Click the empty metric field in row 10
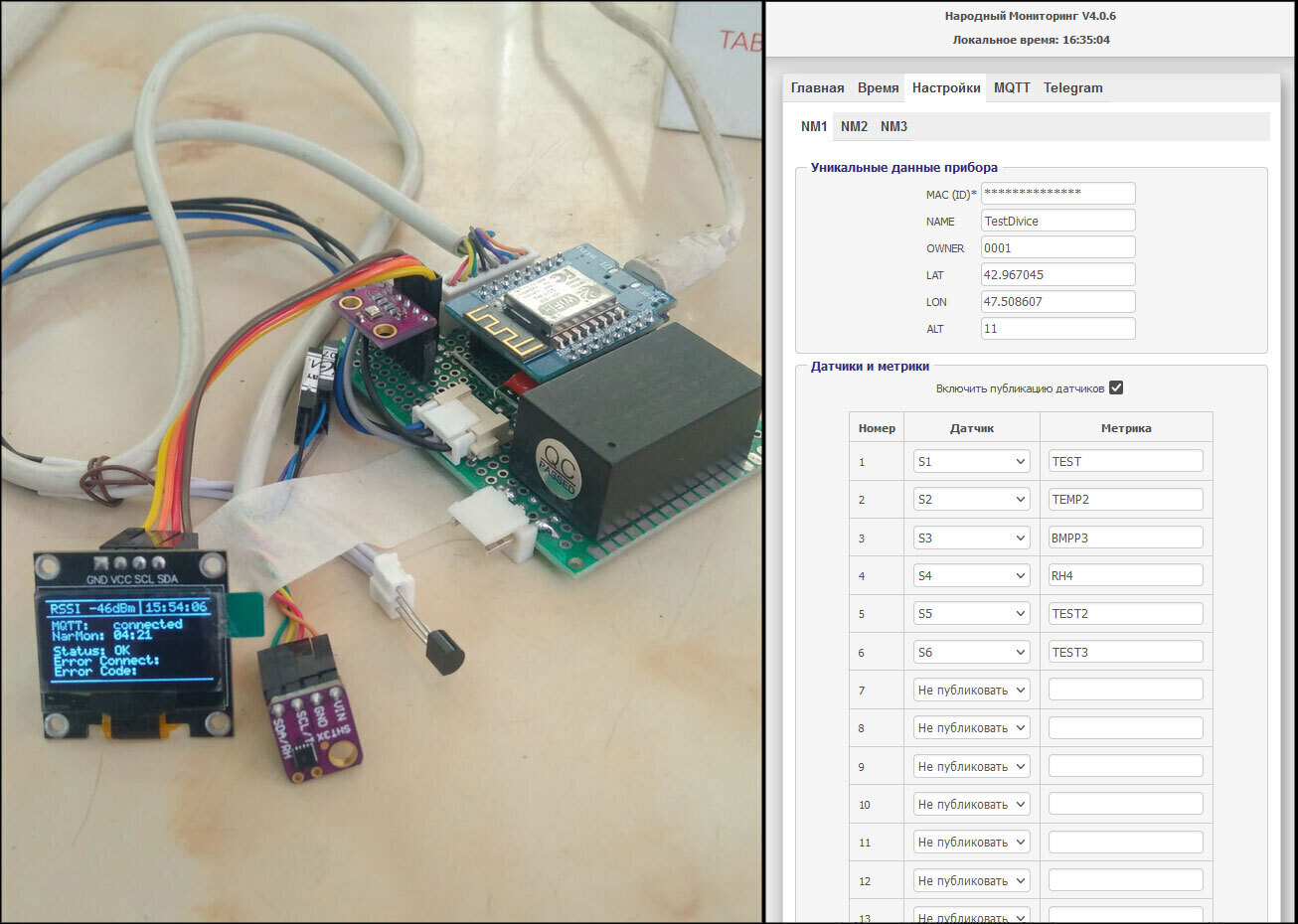This screenshot has width=1298, height=924. point(1125,804)
